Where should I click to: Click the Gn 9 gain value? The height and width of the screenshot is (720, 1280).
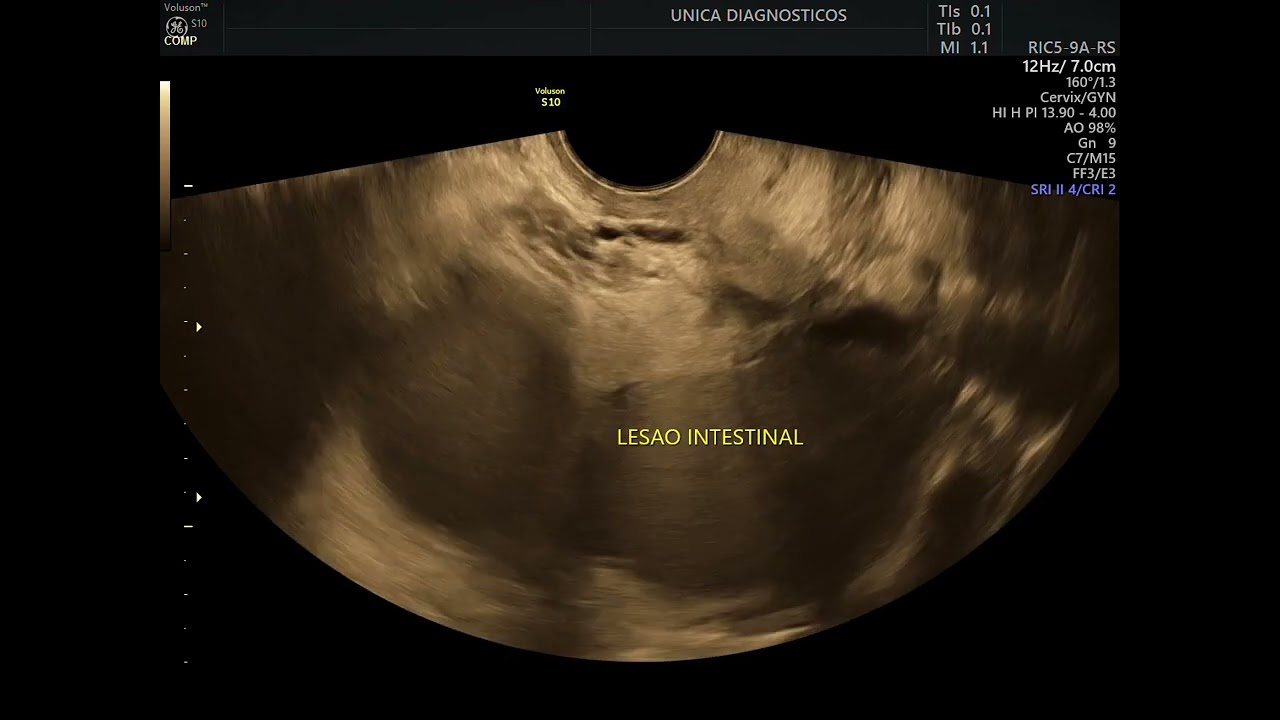(x=1096, y=143)
